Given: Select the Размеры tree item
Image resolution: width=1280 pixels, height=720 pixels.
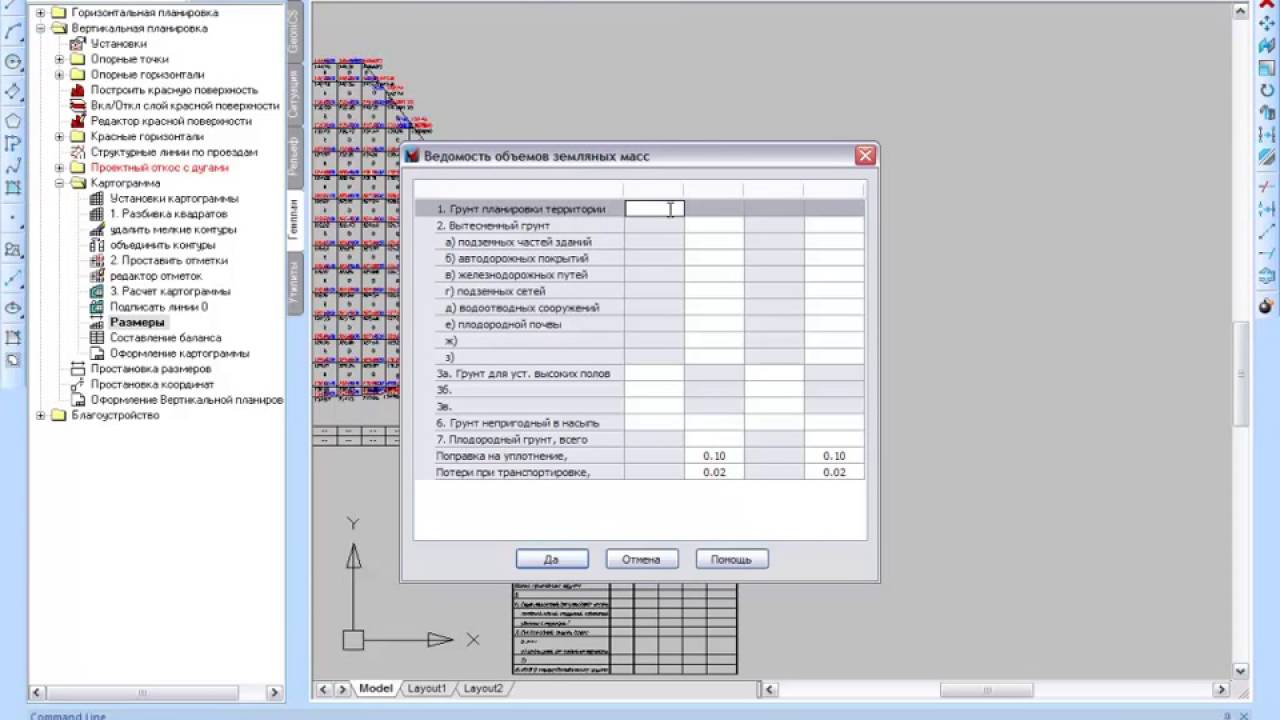Looking at the screenshot, I should [137, 322].
